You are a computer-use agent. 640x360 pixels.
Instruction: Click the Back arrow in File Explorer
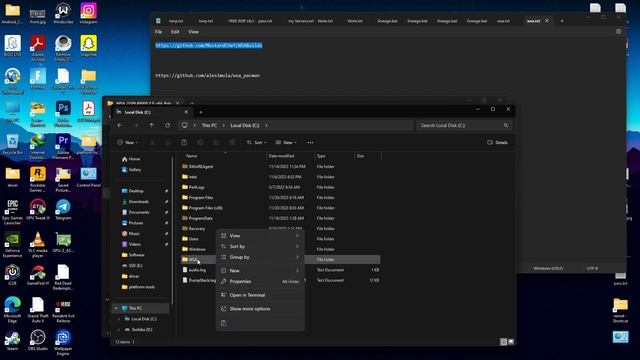[120, 125]
